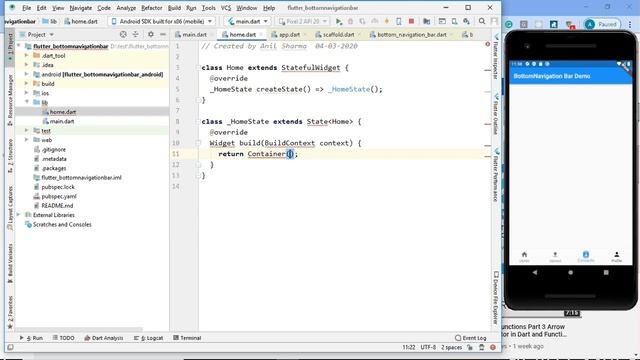Open Project panel settings gear
Viewport: 640px width, 360px height.
tap(151, 35)
